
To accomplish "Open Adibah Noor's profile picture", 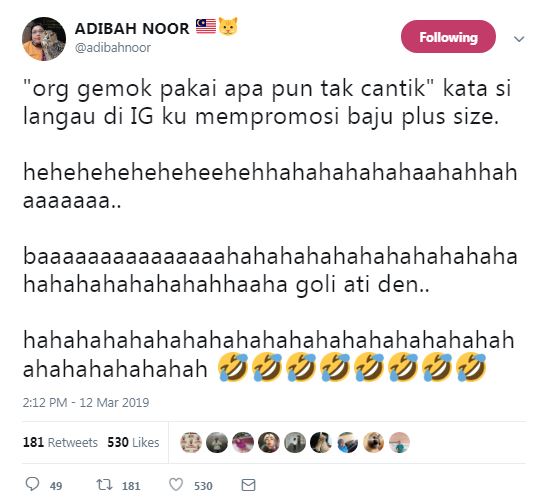I will tap(44, 39).
